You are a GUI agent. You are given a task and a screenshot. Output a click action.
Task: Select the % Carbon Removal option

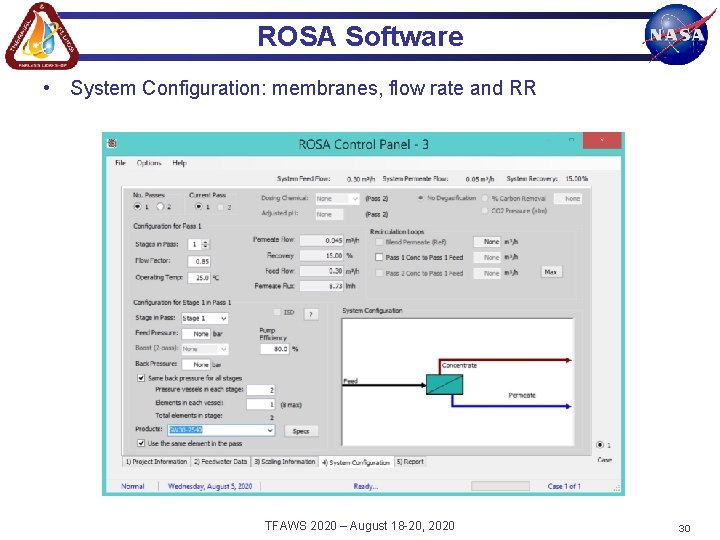(x=484, y=198)
